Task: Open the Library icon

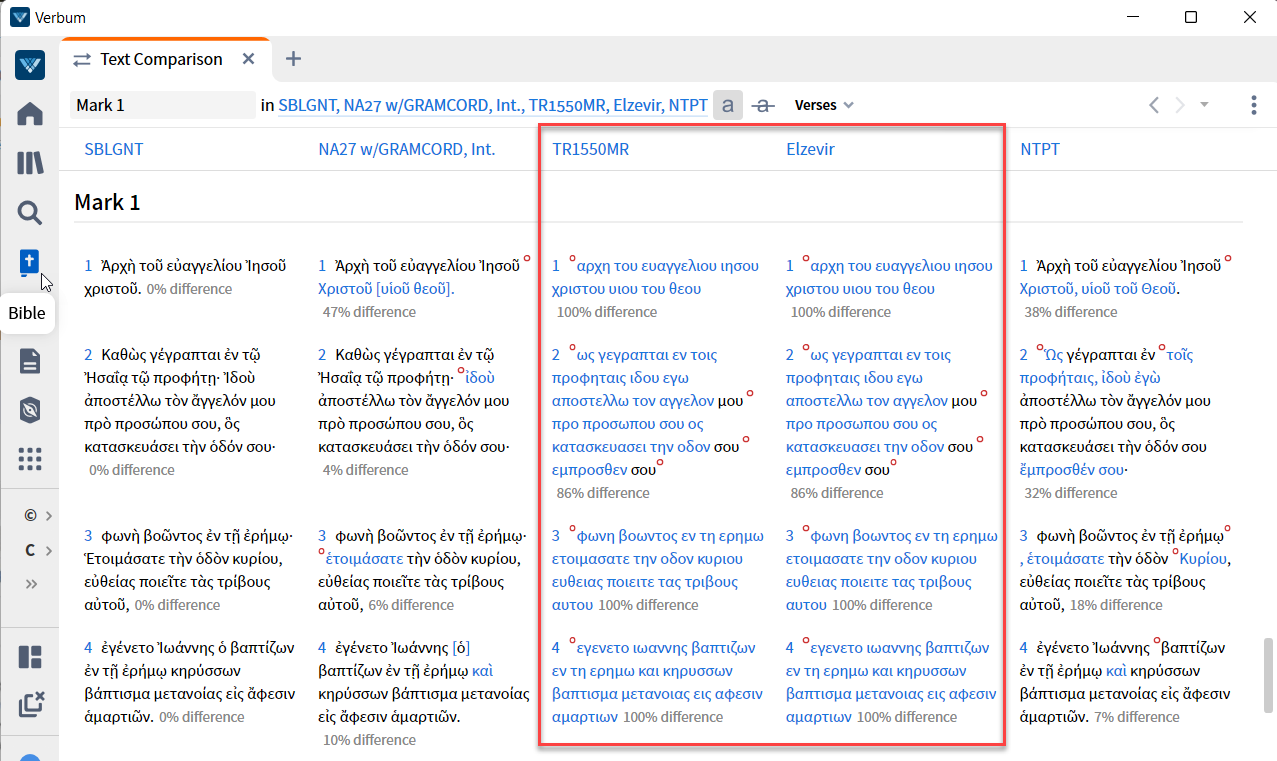Action: pos(30,161)
